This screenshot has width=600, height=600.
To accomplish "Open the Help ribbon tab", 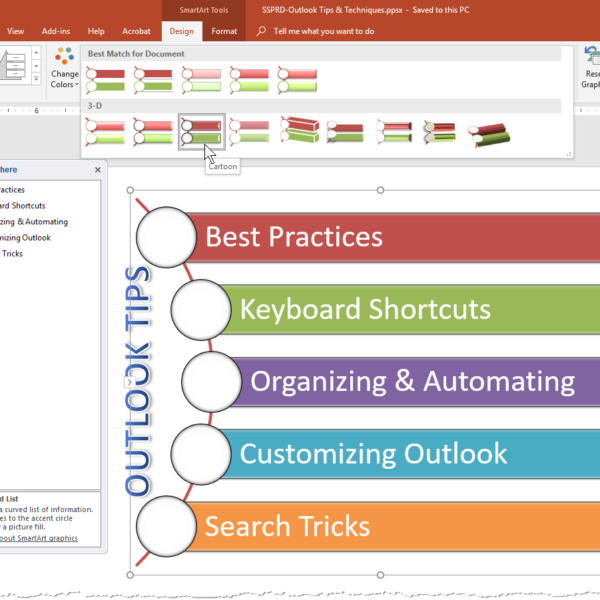I will [x=96, y=31].
